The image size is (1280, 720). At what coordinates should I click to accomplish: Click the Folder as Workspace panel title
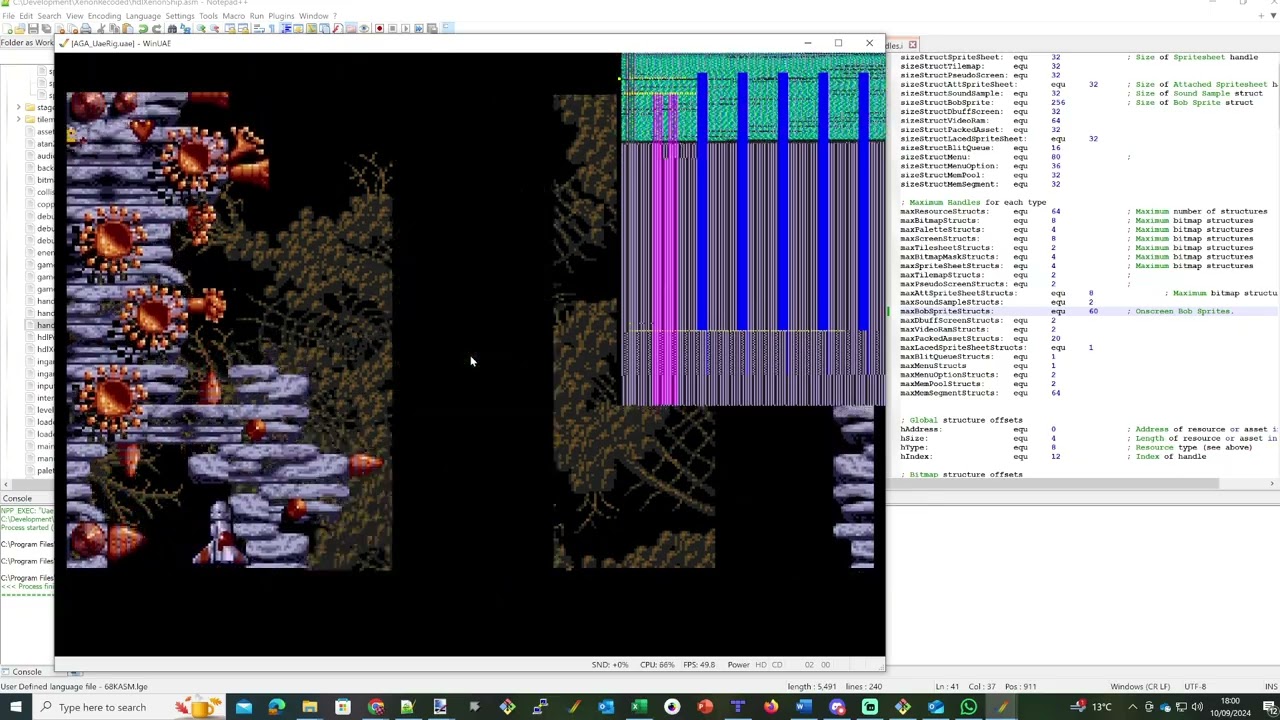[27, 43]
